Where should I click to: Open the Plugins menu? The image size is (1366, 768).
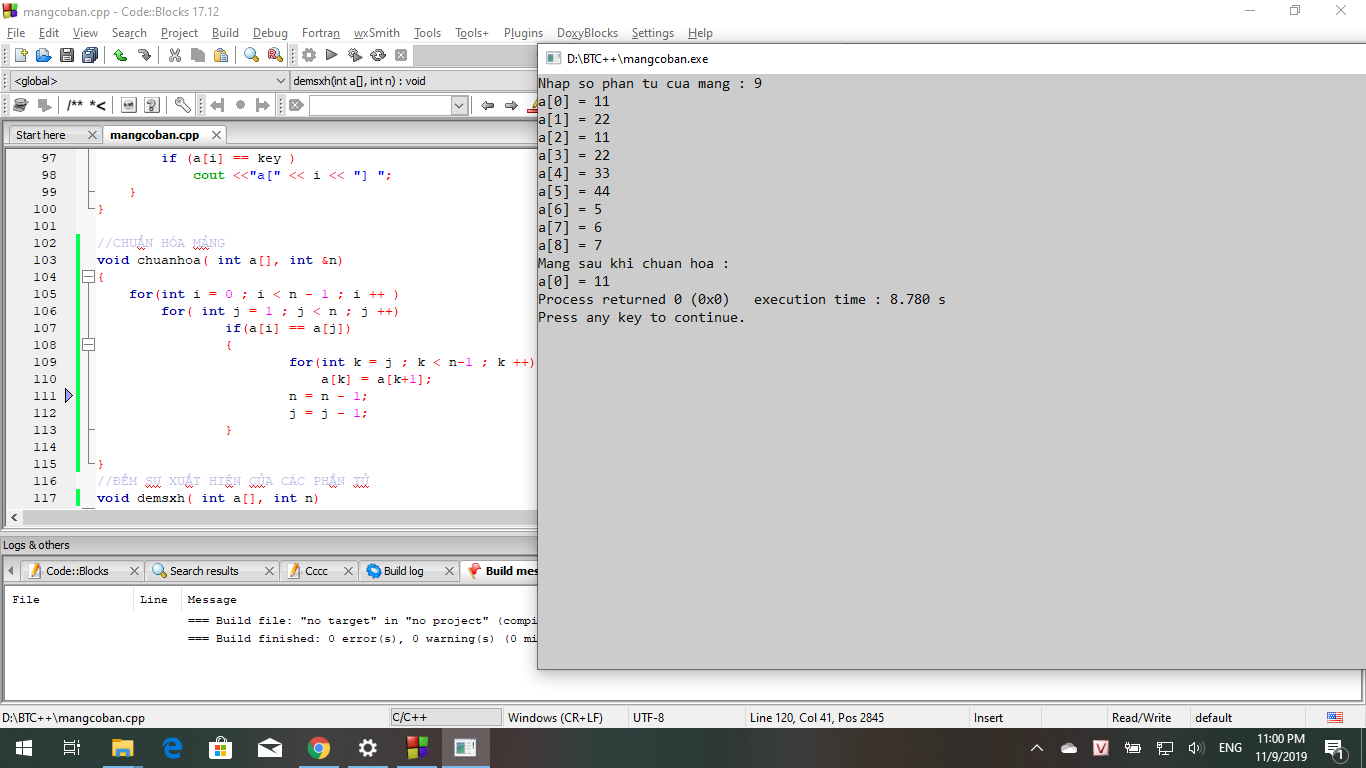coord(523,33)
